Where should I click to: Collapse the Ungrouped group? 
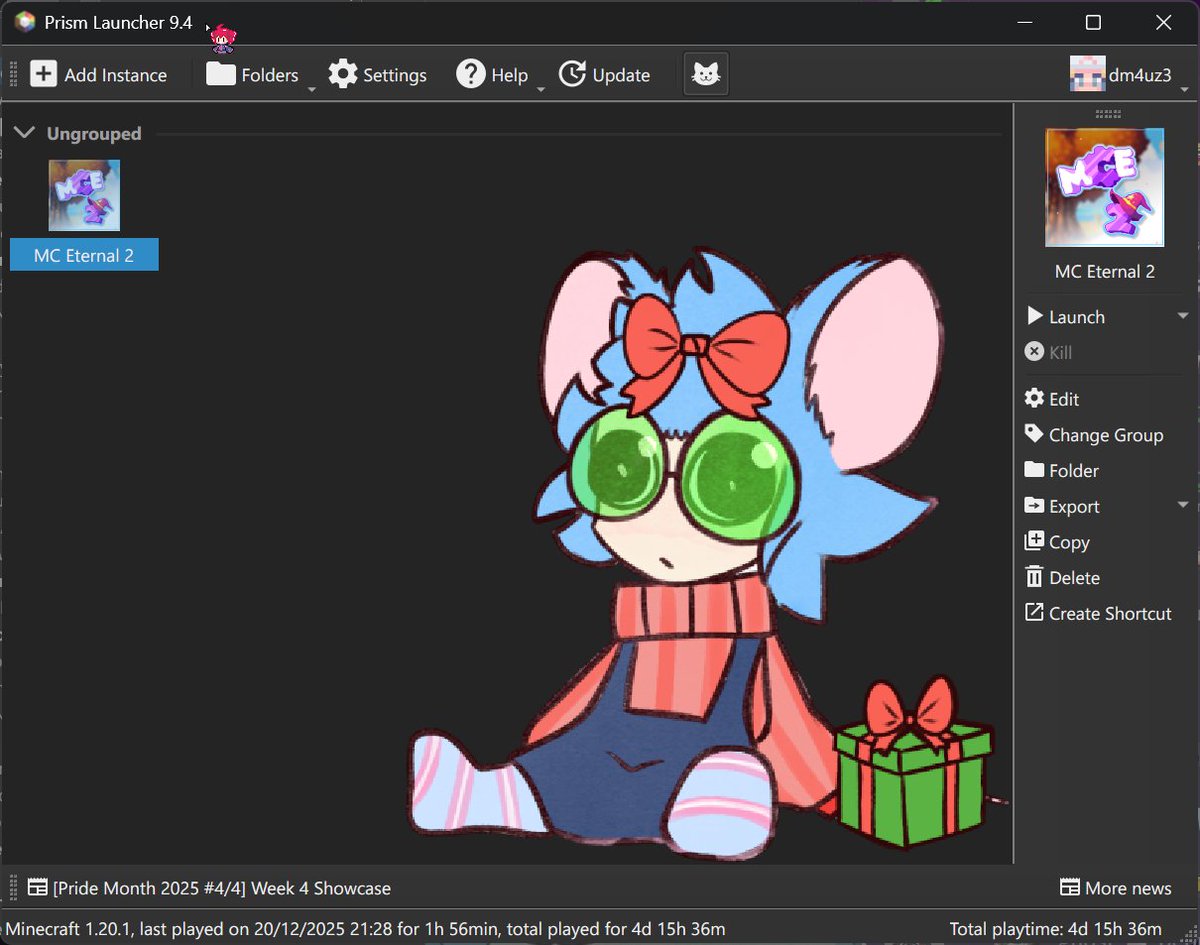[x=26, y=133]
